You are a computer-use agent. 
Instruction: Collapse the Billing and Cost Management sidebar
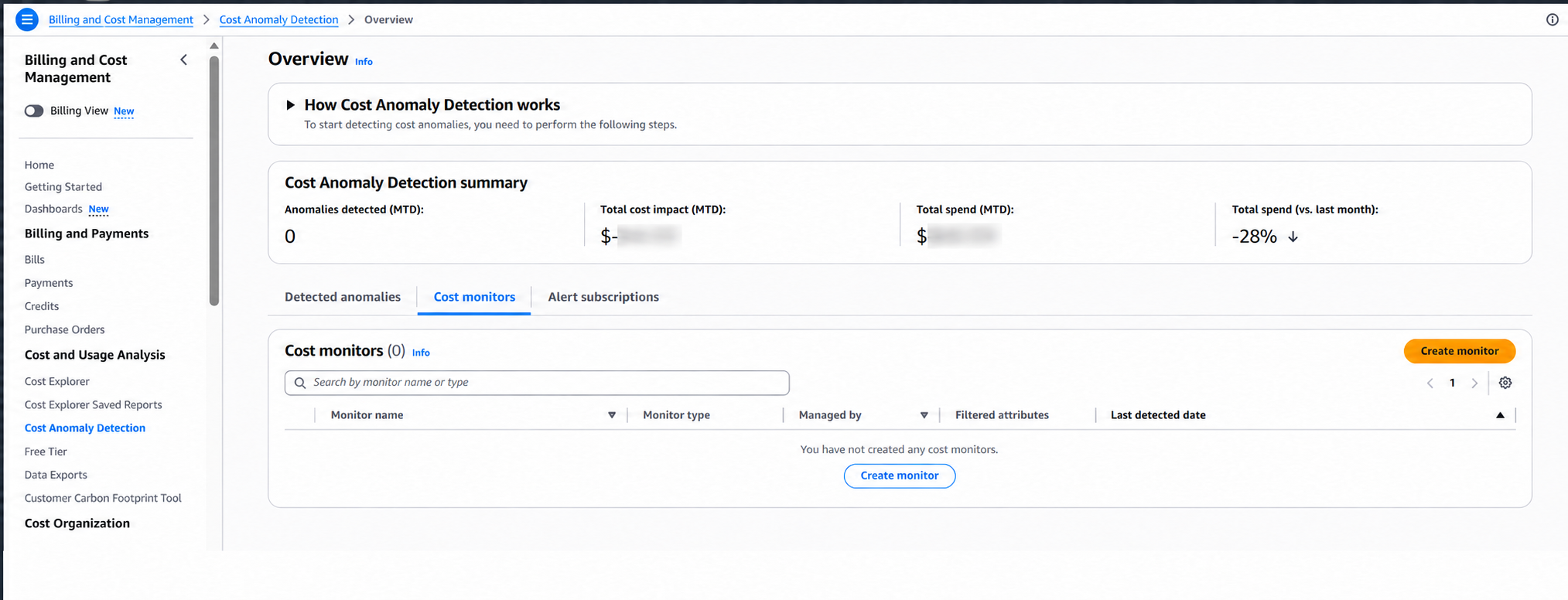click(x=184, y=60)
